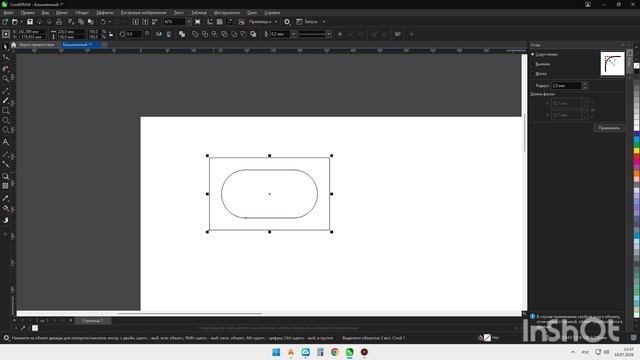The height and width of the screenshot is (360, 640).
Task: Select the Pick tool in toolbox
Action: (x=5, y=47)
